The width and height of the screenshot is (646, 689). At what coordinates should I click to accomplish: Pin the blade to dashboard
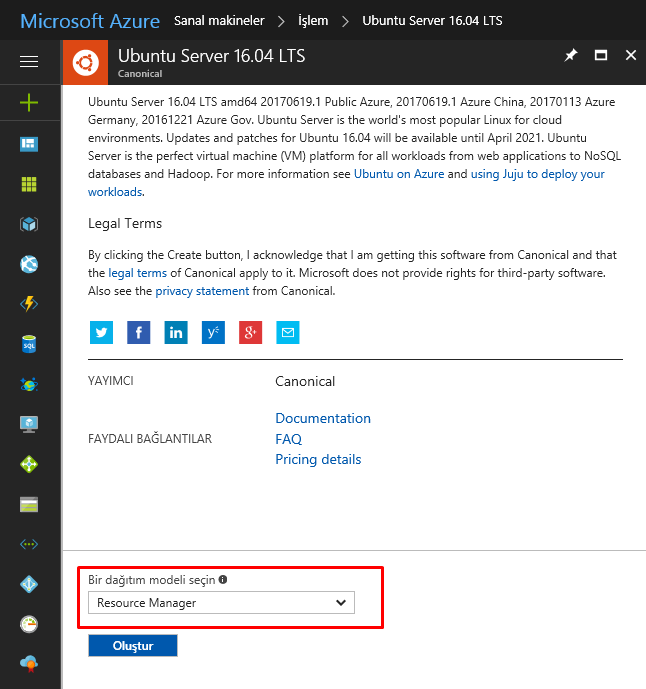click(571, 55)
